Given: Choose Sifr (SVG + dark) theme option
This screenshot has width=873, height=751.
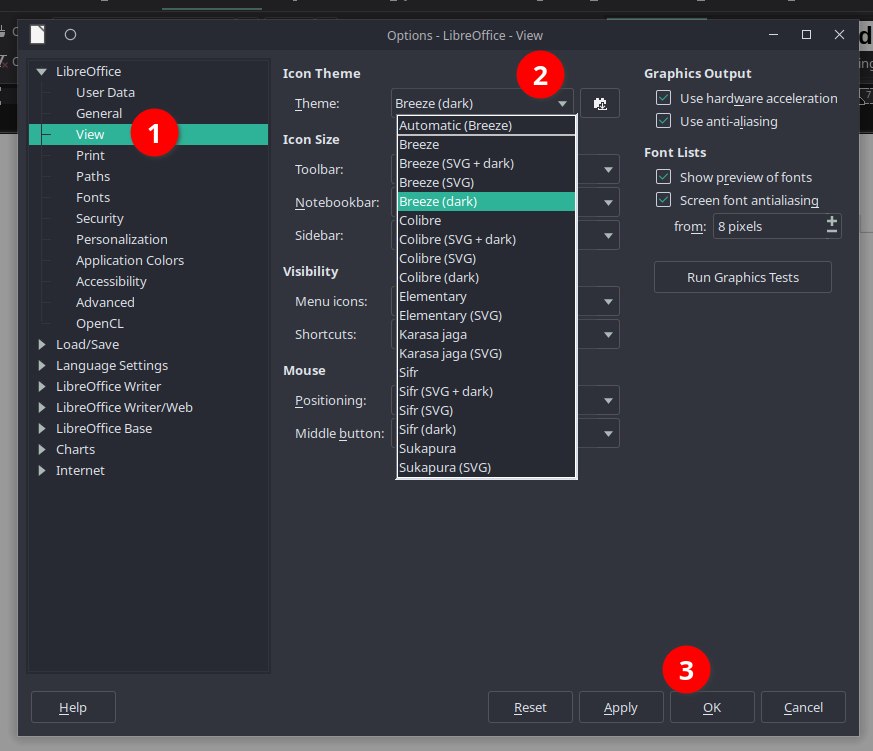Looking at the screenshot, I should [x=486, y=391].
